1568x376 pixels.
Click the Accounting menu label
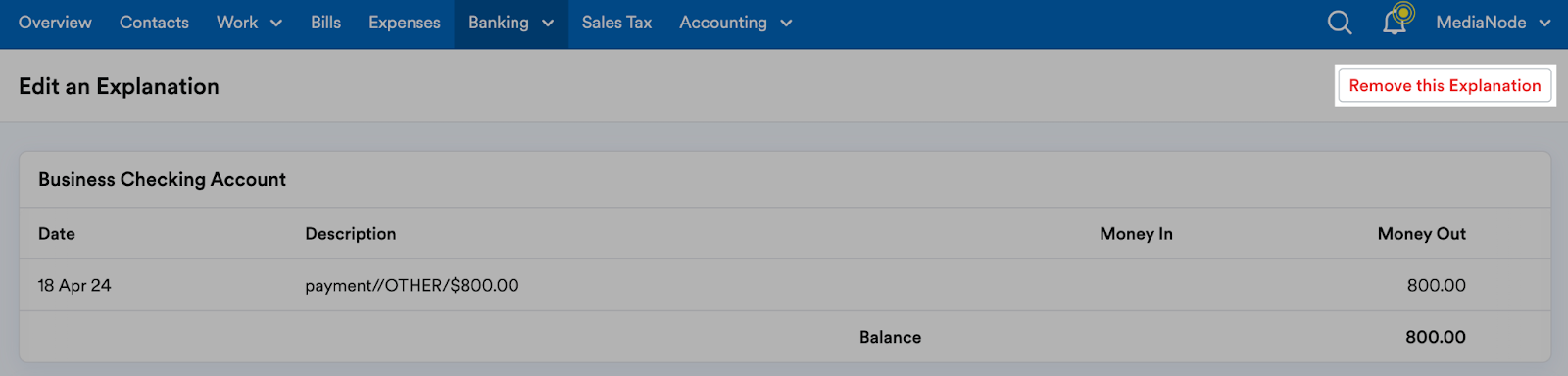tap(723, 23)
